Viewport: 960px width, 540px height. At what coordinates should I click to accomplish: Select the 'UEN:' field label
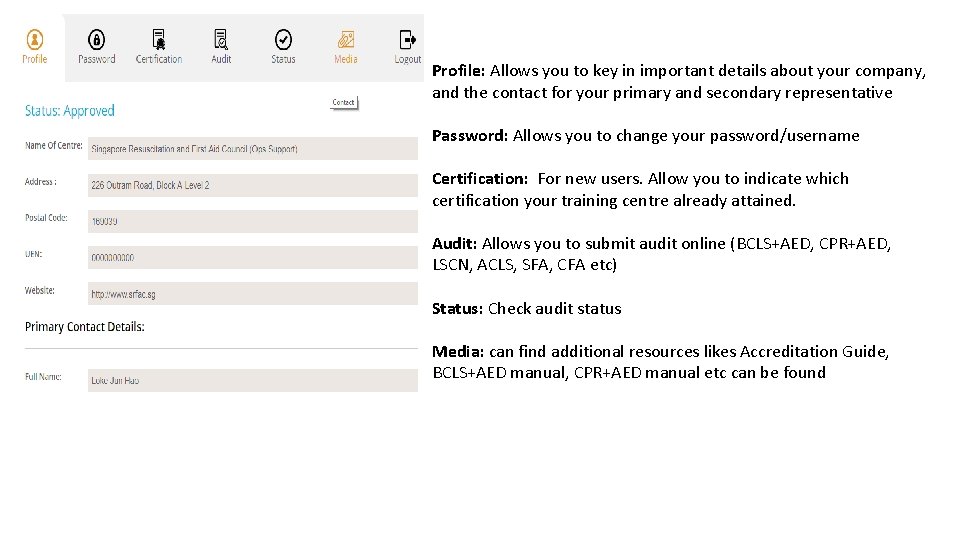(34, 254)
